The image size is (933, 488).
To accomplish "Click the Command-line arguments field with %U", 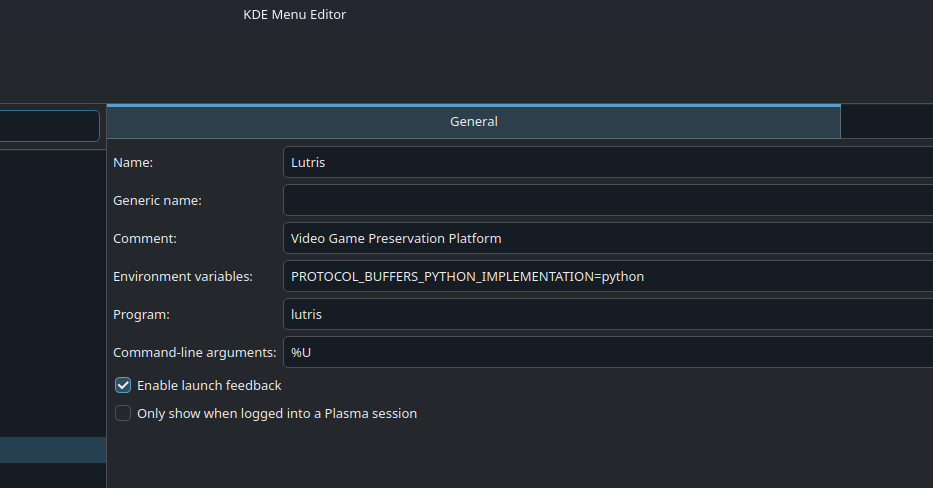I will pyautogui.click(x=607, y=352).
